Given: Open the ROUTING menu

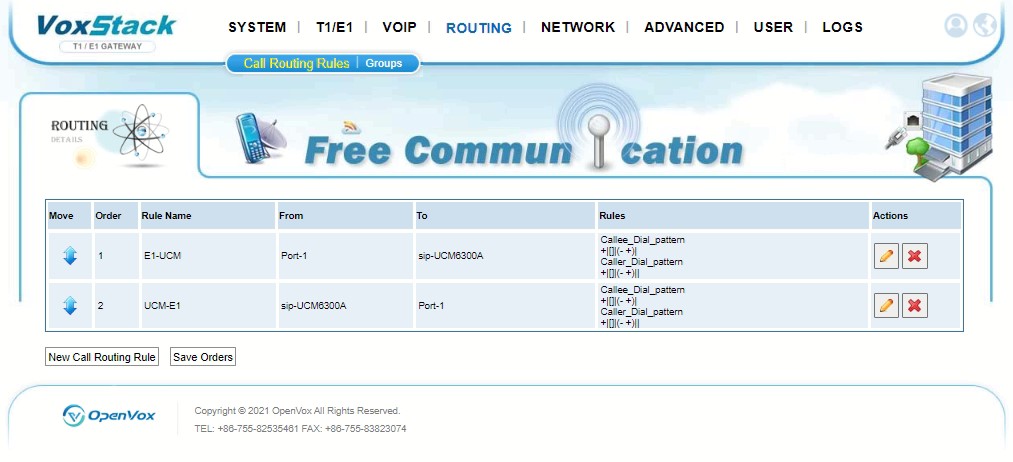Looking at the screenshot, I should point(479,28).
